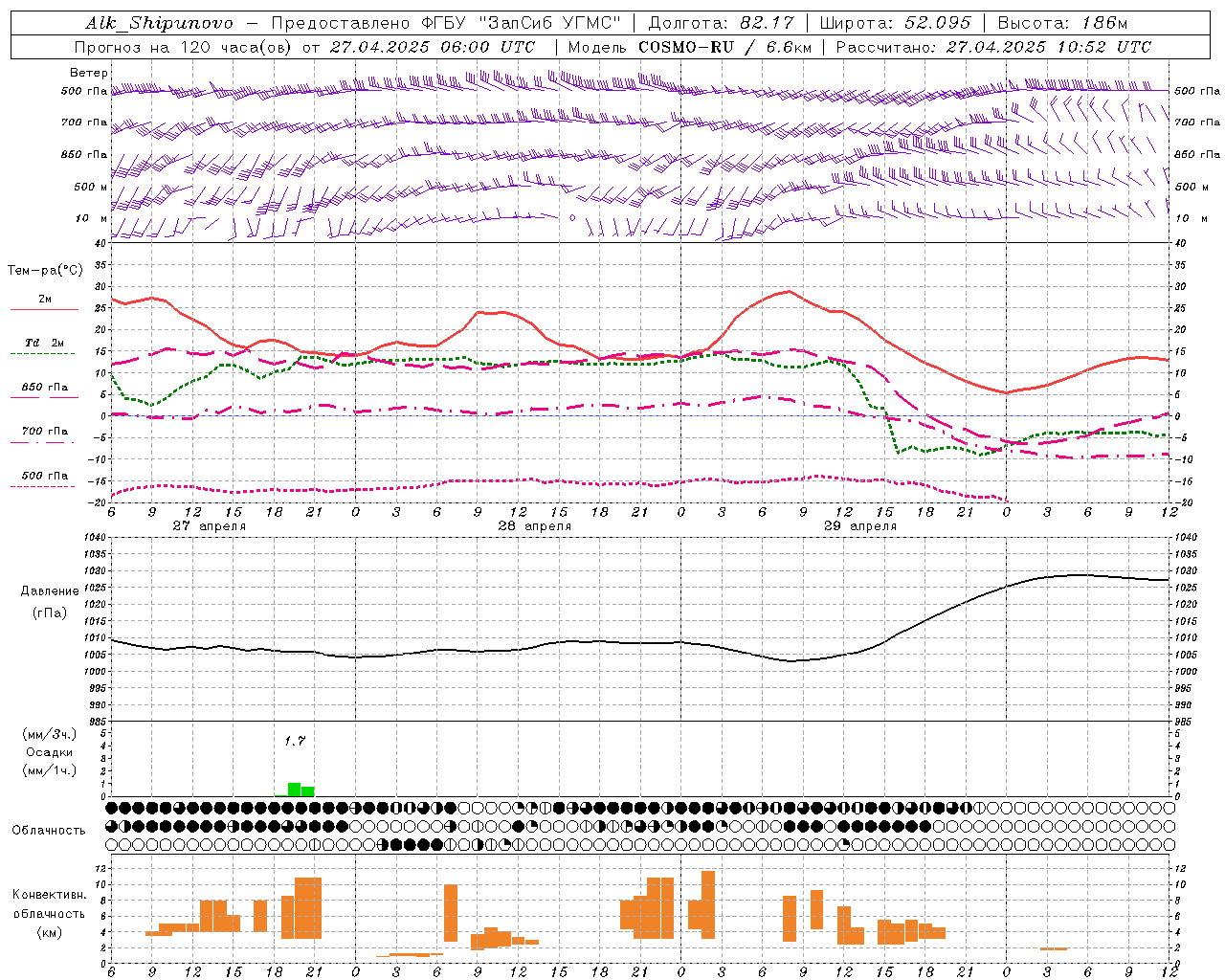Click the 'COSMO-RU / 6.6км' model text

point(727,47)
